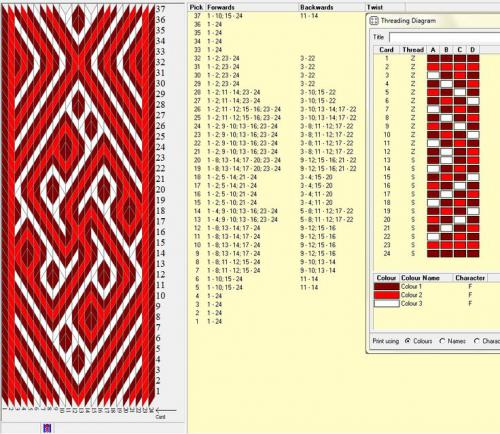Click the white hole B cell of card 4
This screenshot has width=500, height=434.
446,84
